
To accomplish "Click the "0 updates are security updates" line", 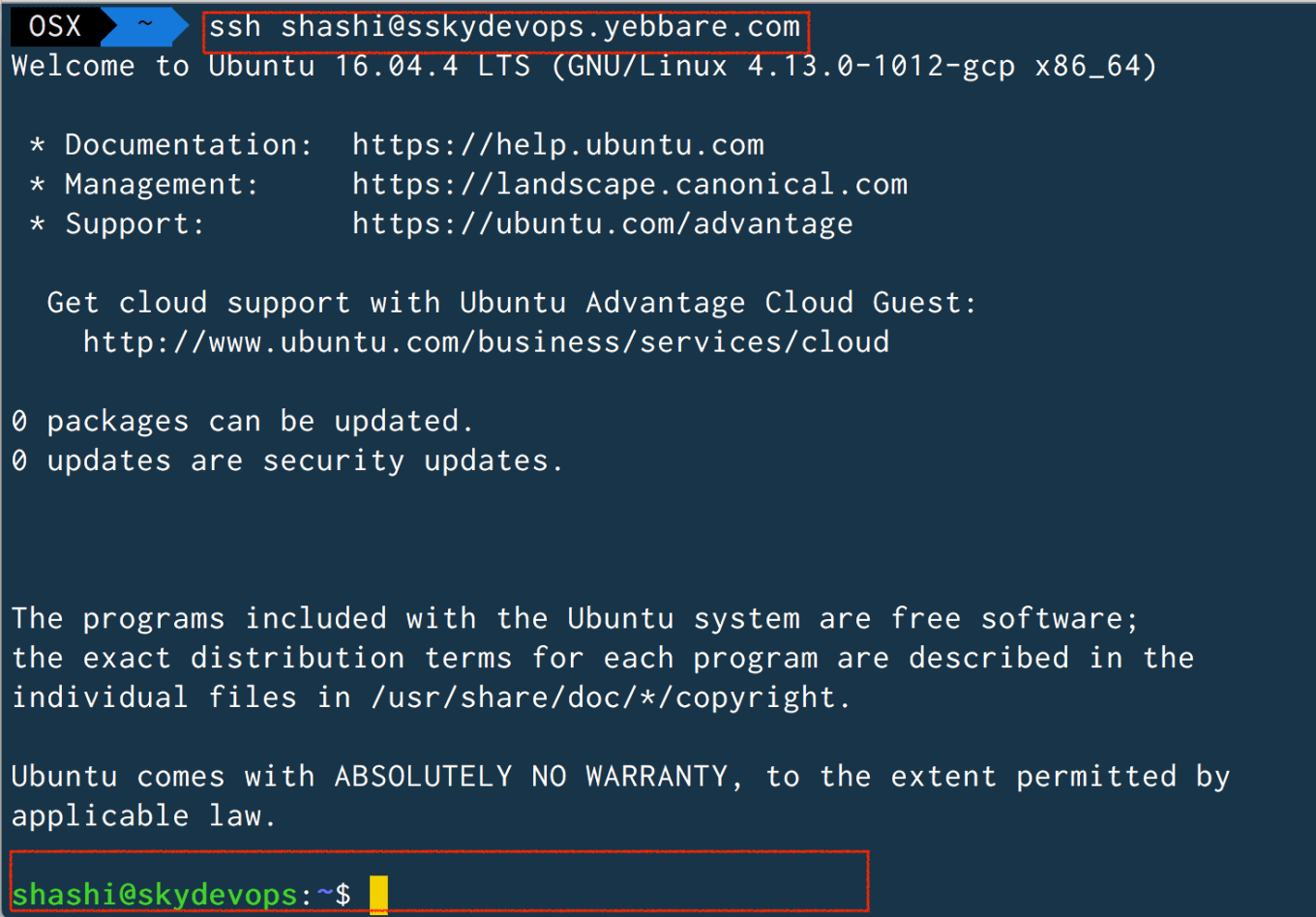I will 286,461.
